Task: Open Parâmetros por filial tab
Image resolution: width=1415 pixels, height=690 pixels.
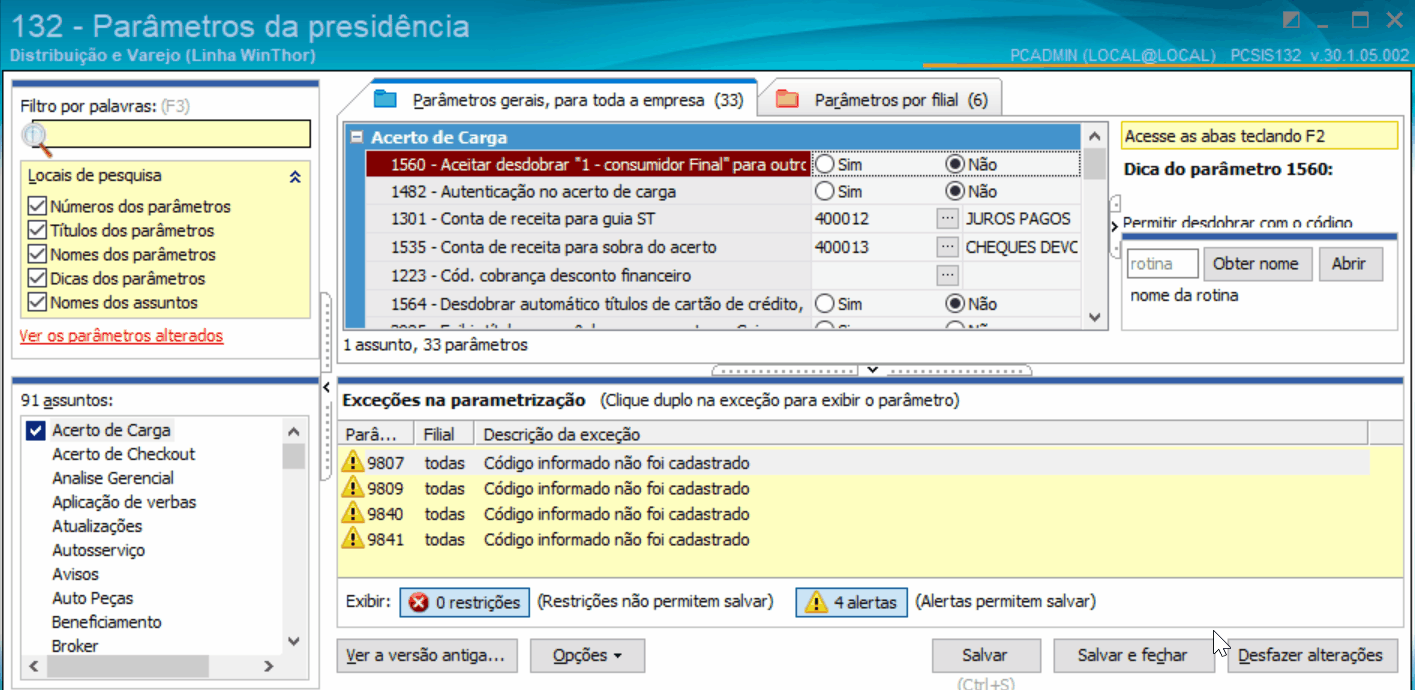Action: (x=881, y=100)
